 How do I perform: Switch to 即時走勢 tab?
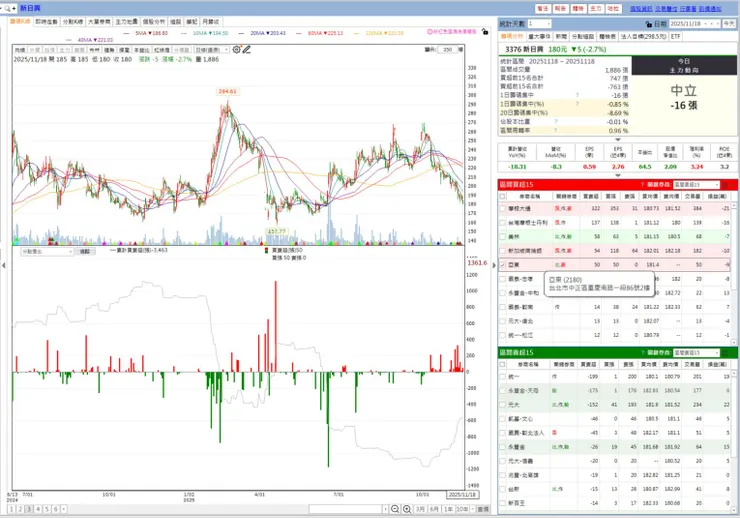pyautogui.click(x=46, y=22)
